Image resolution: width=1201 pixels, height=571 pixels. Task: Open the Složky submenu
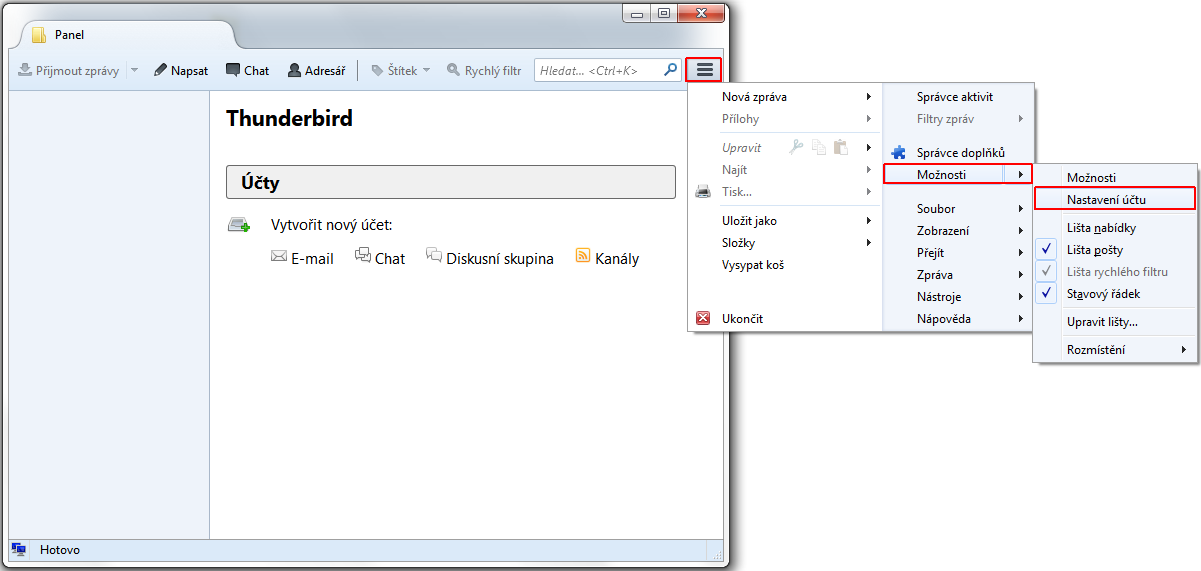click(785, 243)
